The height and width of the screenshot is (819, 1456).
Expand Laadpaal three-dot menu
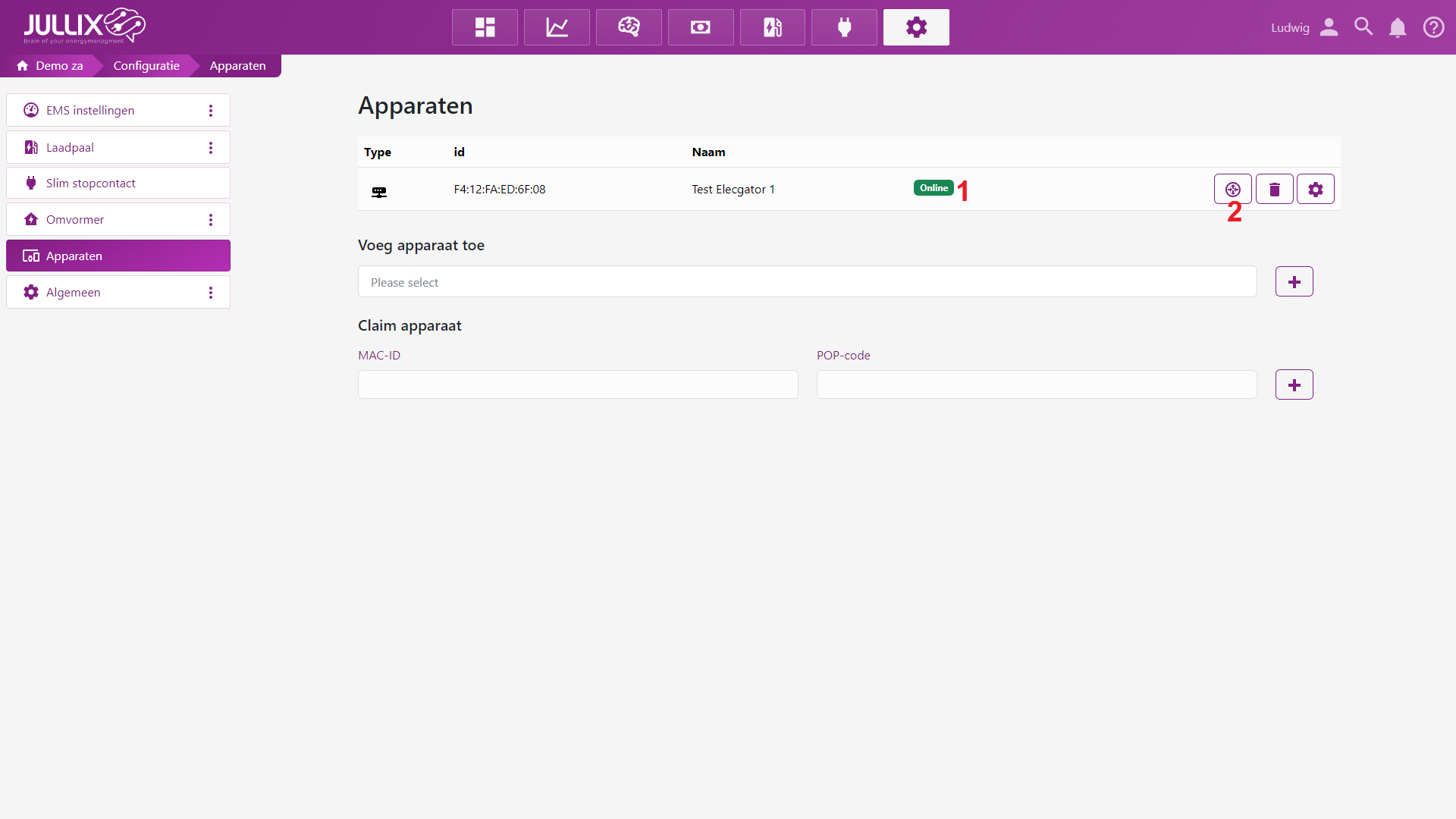[x=211, y=148]
